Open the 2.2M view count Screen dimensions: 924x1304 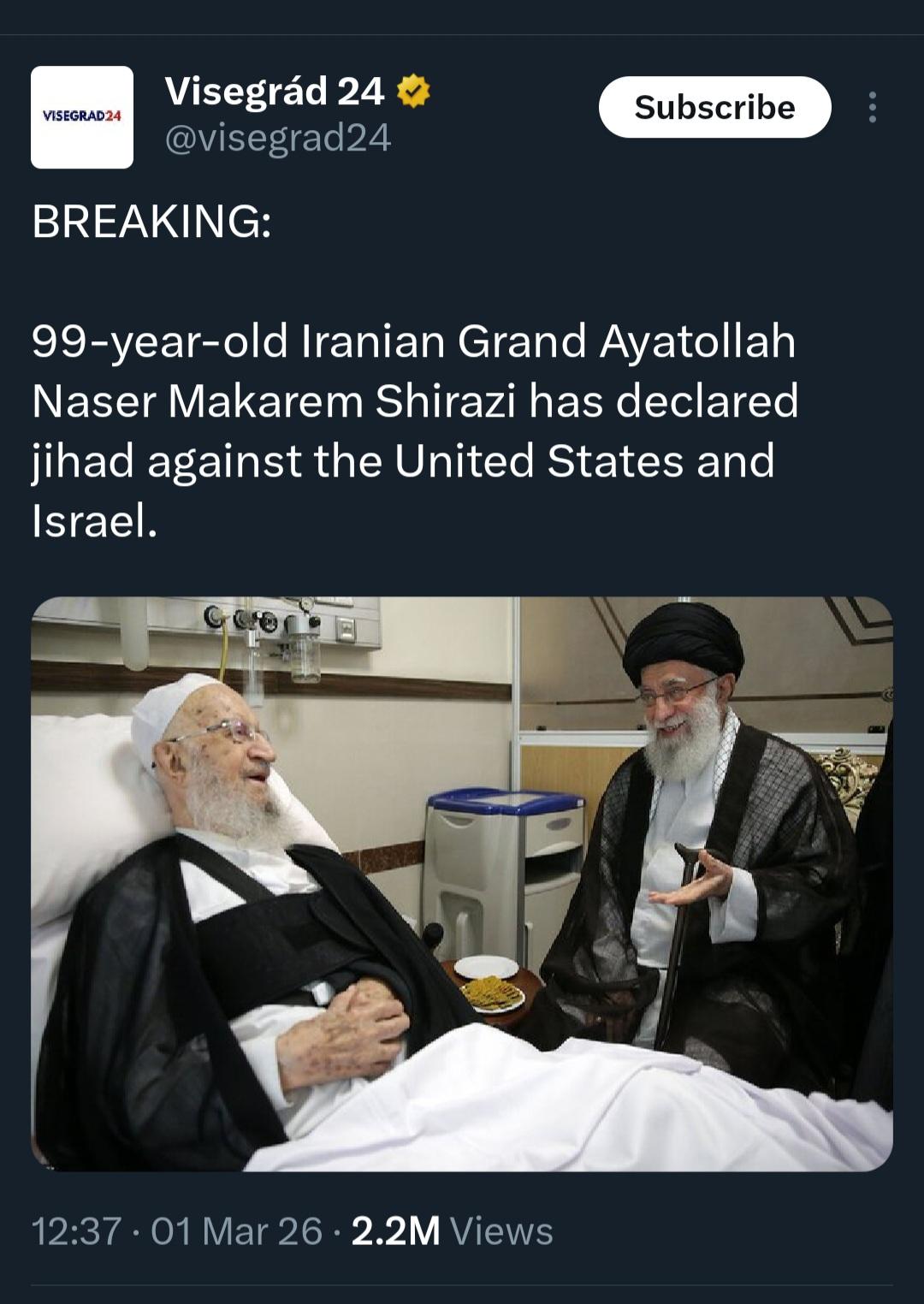395,1232
